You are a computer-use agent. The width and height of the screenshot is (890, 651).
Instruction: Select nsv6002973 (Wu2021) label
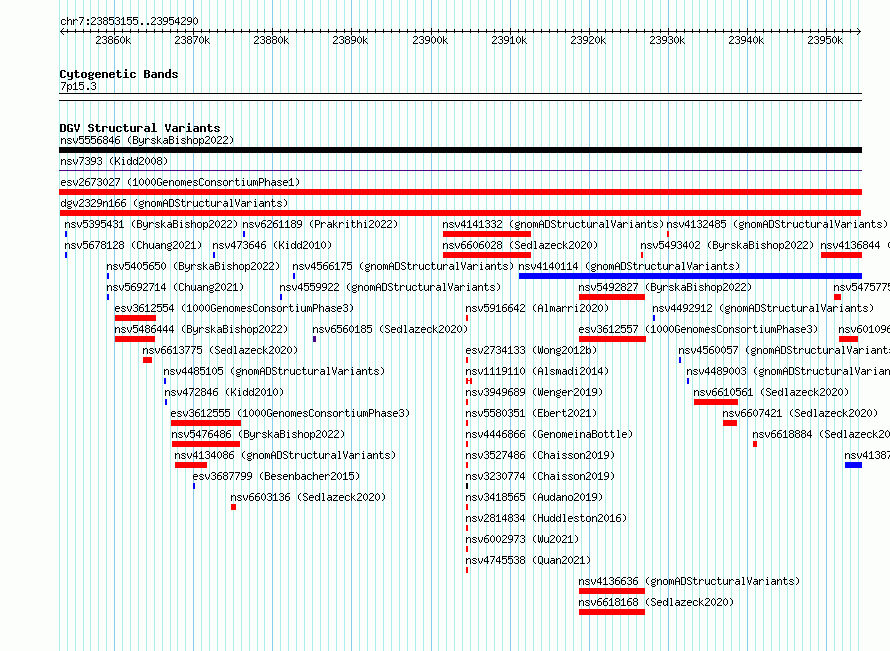coord(522,539)
